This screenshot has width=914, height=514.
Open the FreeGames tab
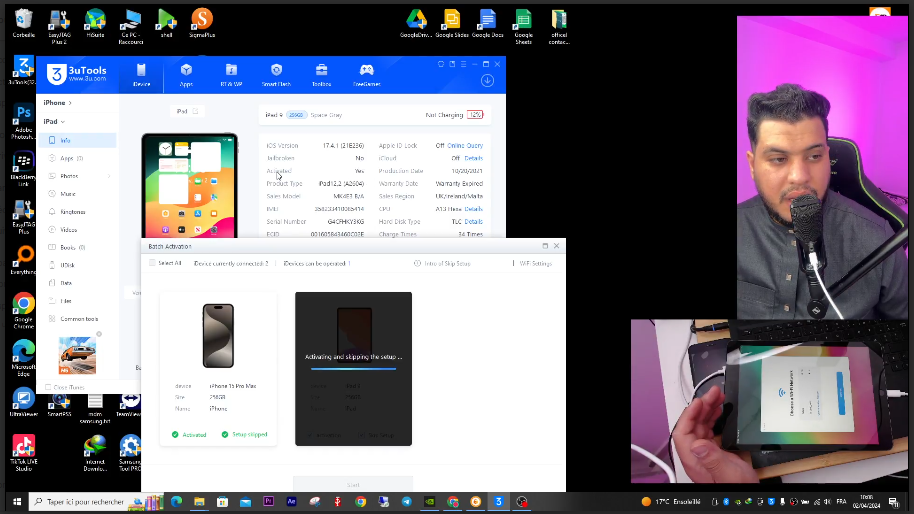366,75
